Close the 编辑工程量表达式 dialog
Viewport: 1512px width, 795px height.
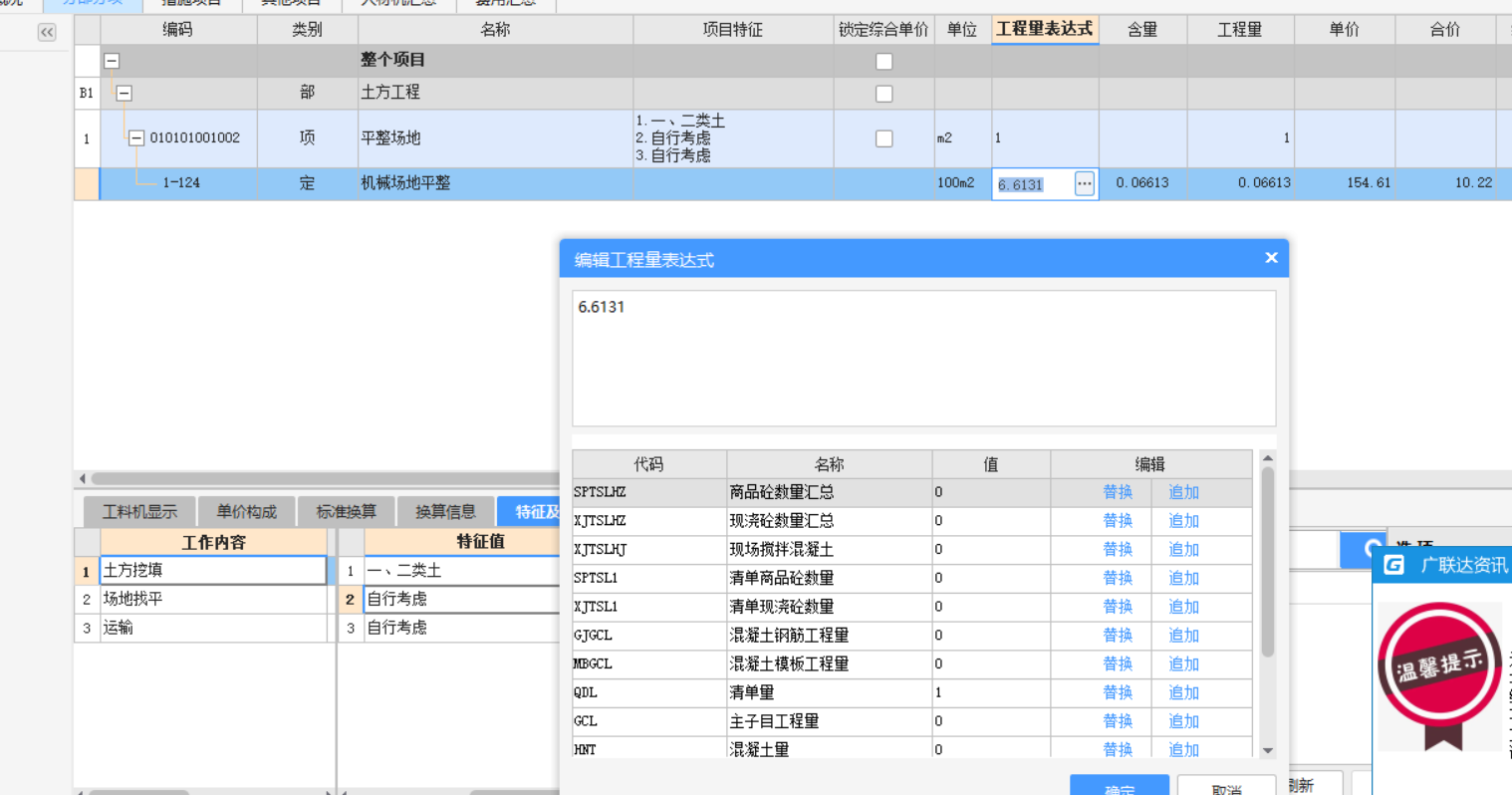click(1271, 258)
